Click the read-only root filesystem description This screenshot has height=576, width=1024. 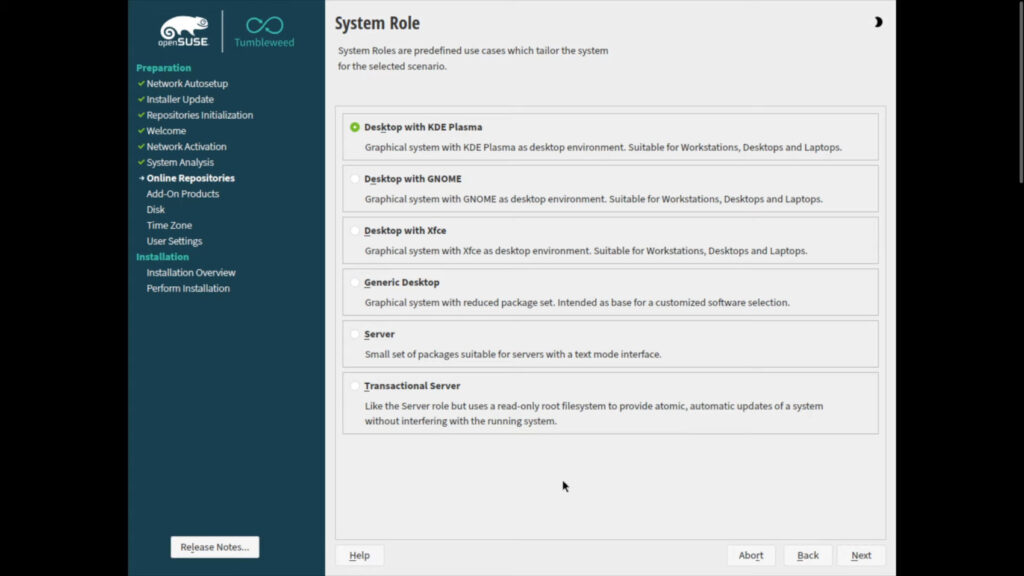(594, 413)
